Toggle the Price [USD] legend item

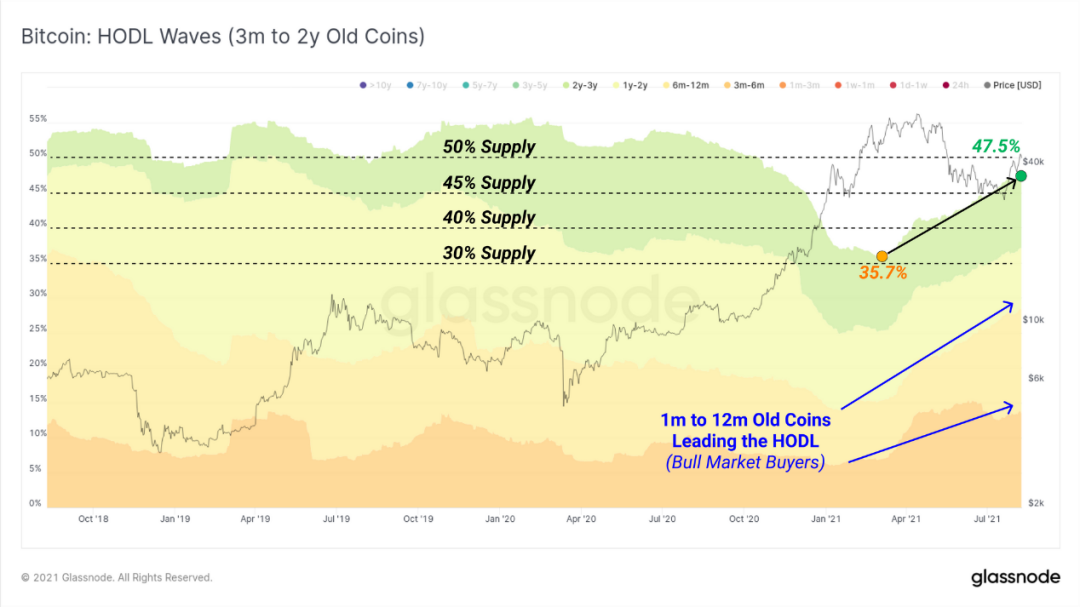point(1012,85)
